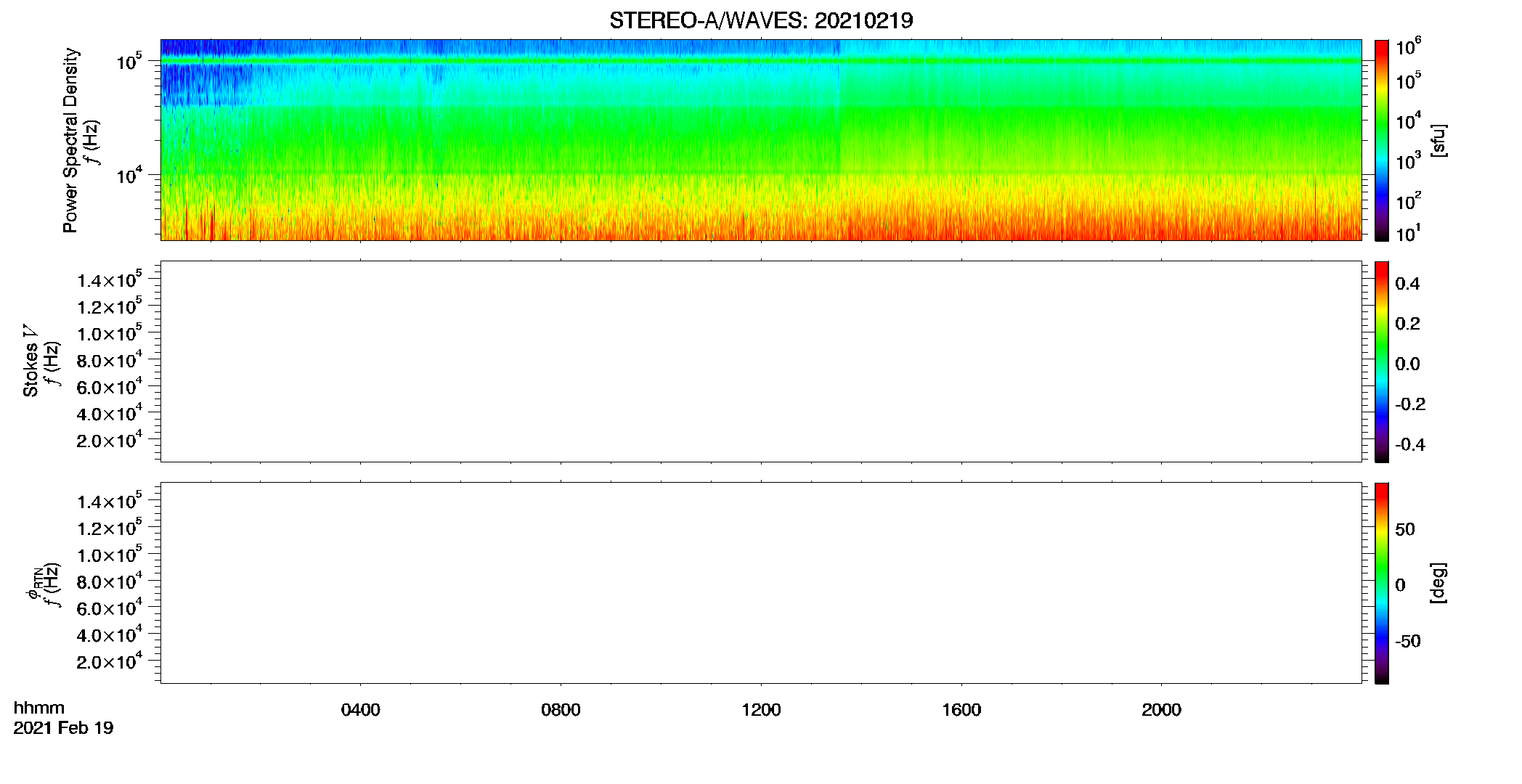The image size is (1522, 784).
Task: Click the Stokes V axis label
Action: tap(30, 362)
